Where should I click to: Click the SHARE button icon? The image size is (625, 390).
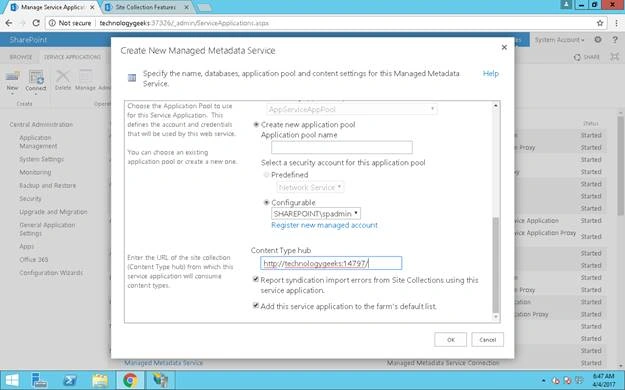click(x=587, y=57)
